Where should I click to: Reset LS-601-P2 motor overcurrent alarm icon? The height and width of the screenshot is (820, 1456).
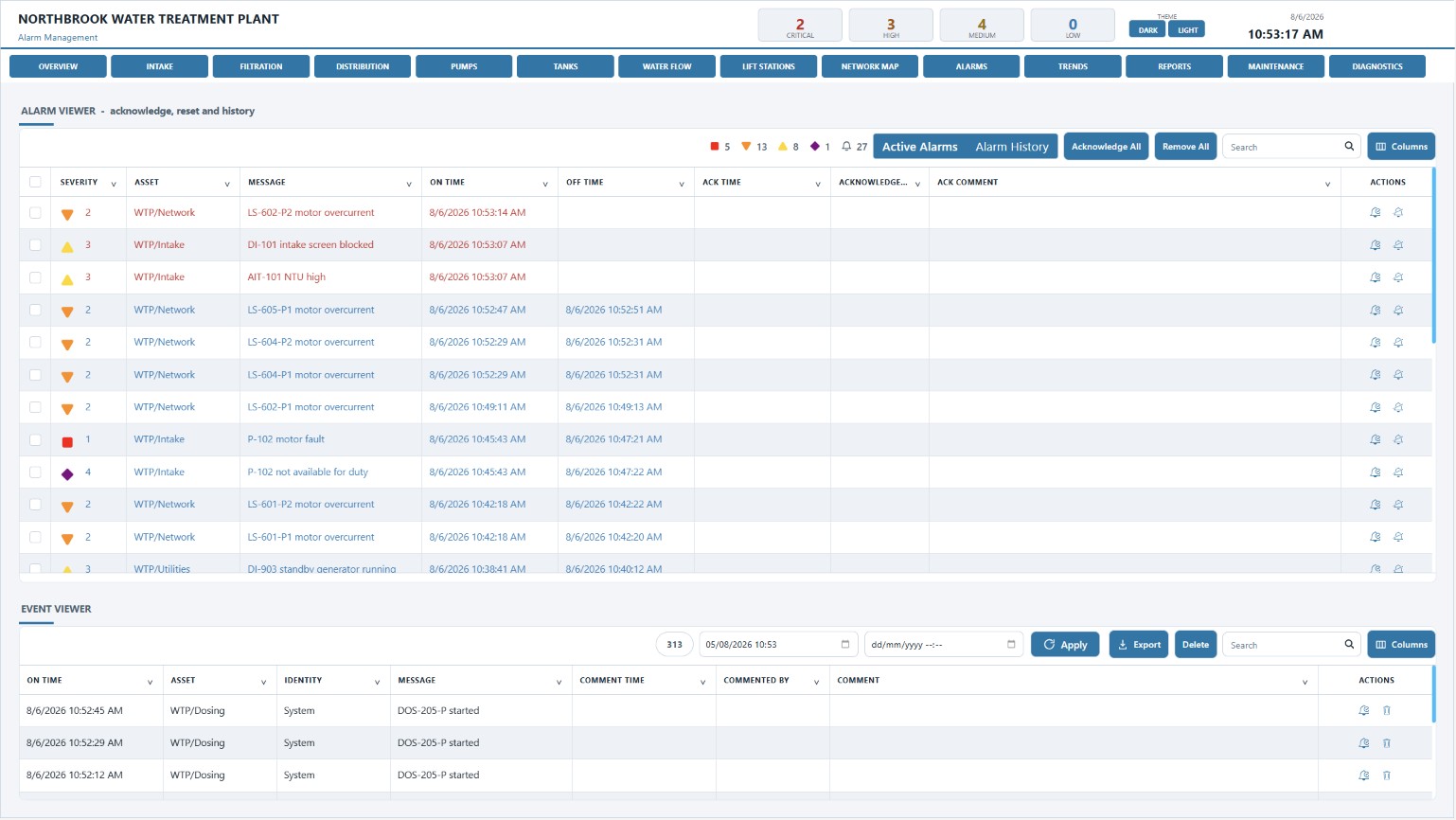pos(1398,505)
